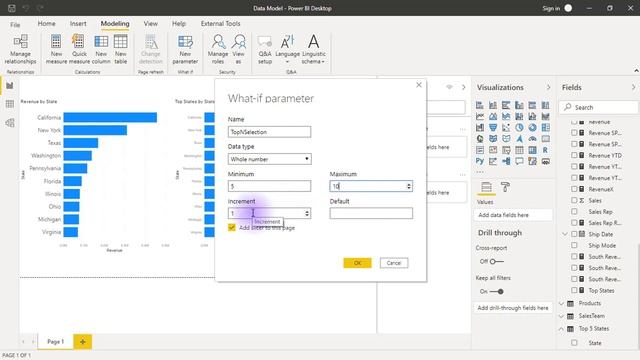Cancel the What-if parameter dialog
This screenshot has height=360, width=640.
tap(394, 263)
